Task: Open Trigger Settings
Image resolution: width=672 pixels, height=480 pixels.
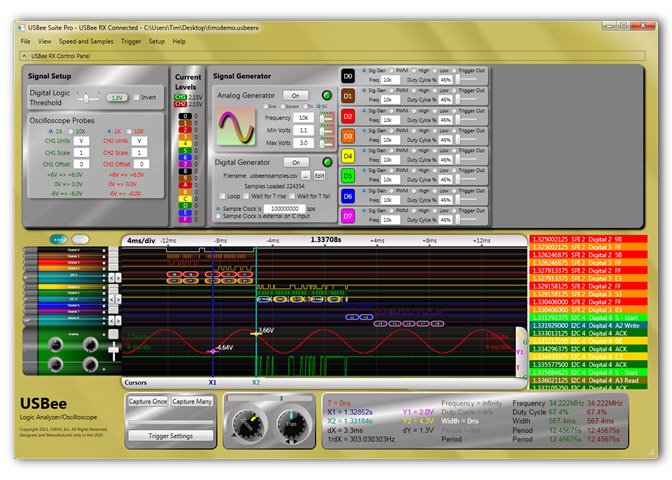Action: click(x=170, y=436)
